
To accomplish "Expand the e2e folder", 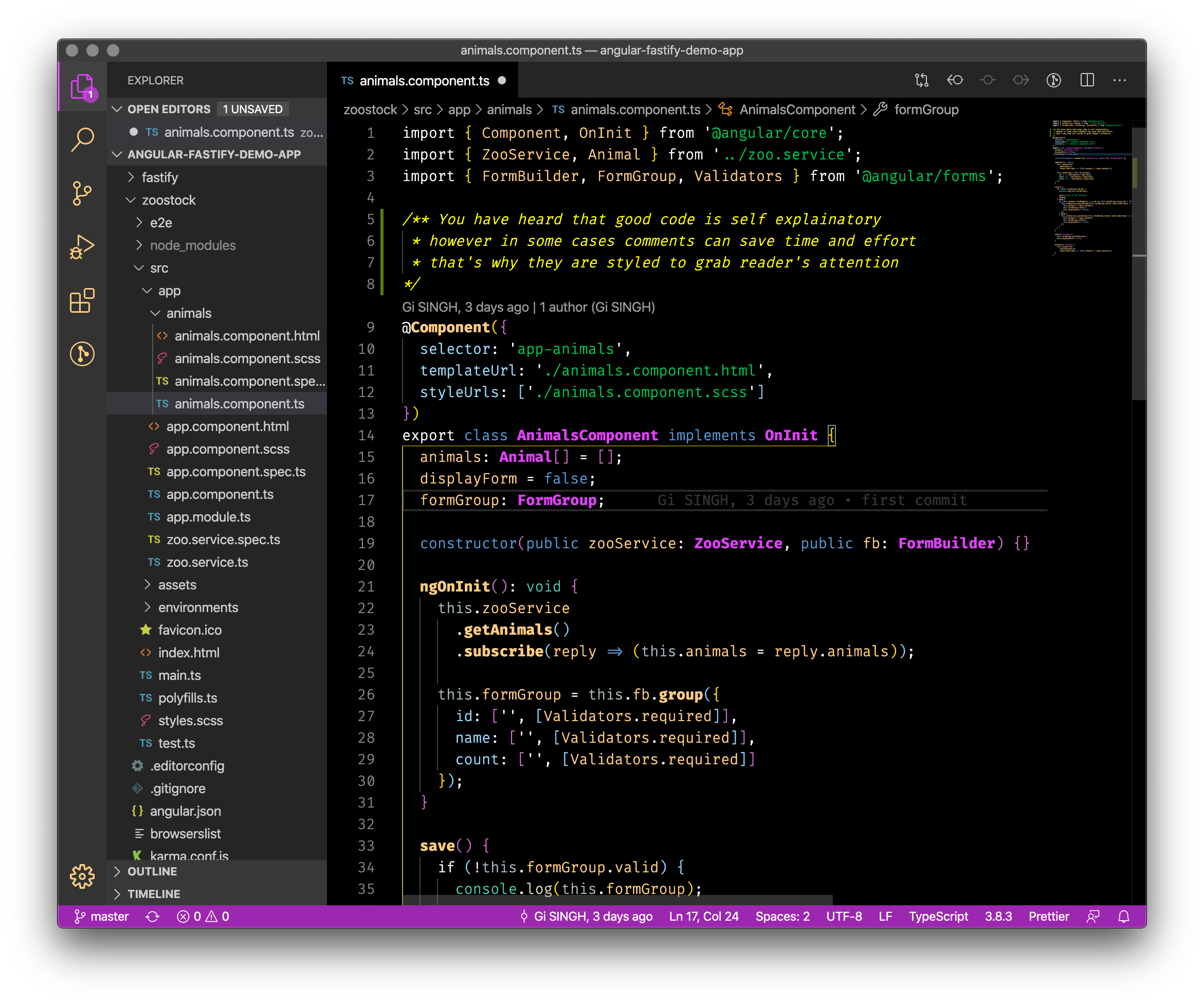I will [x=139, y=223].
